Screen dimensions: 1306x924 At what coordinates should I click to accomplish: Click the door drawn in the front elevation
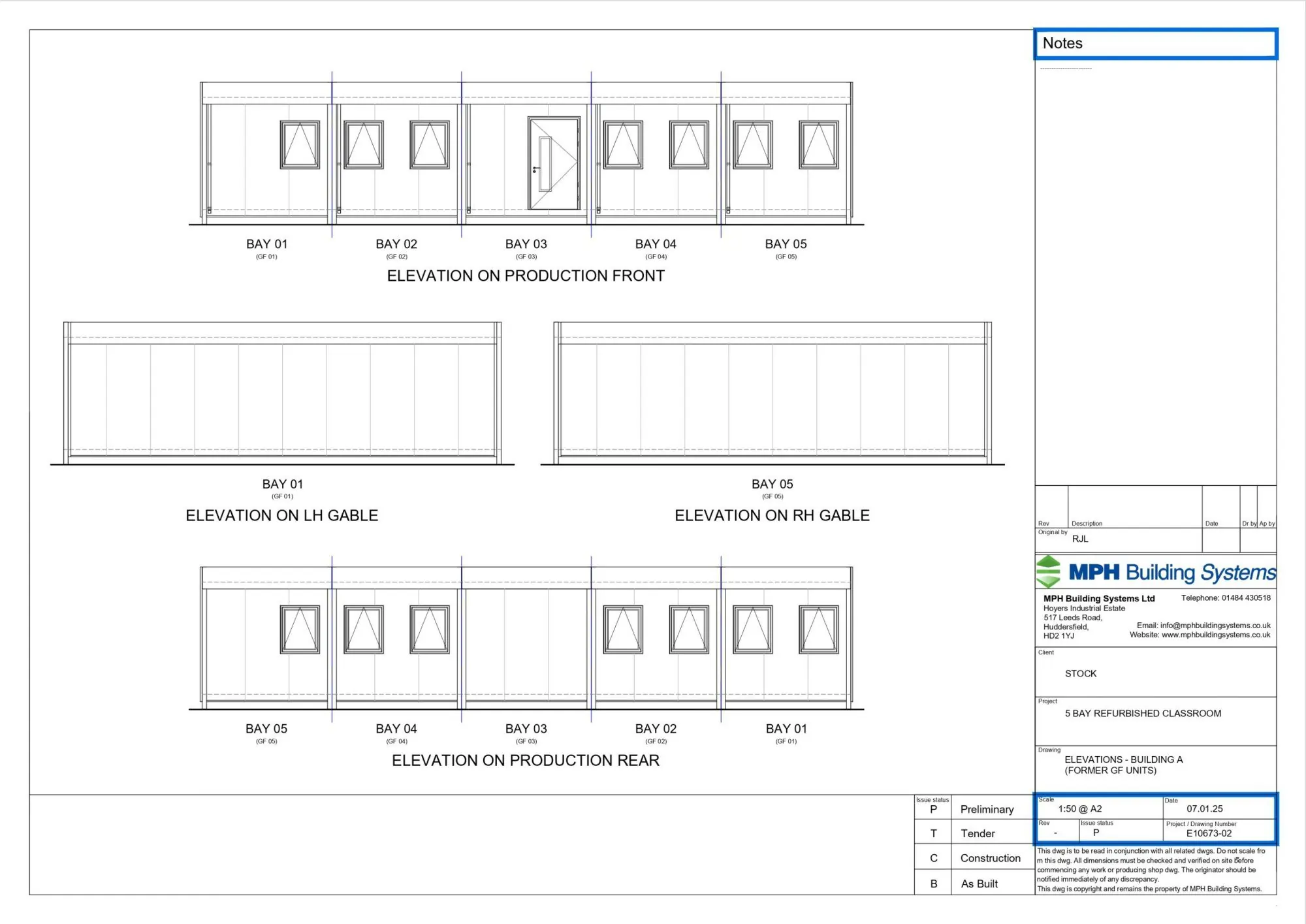tap(554, 164)
